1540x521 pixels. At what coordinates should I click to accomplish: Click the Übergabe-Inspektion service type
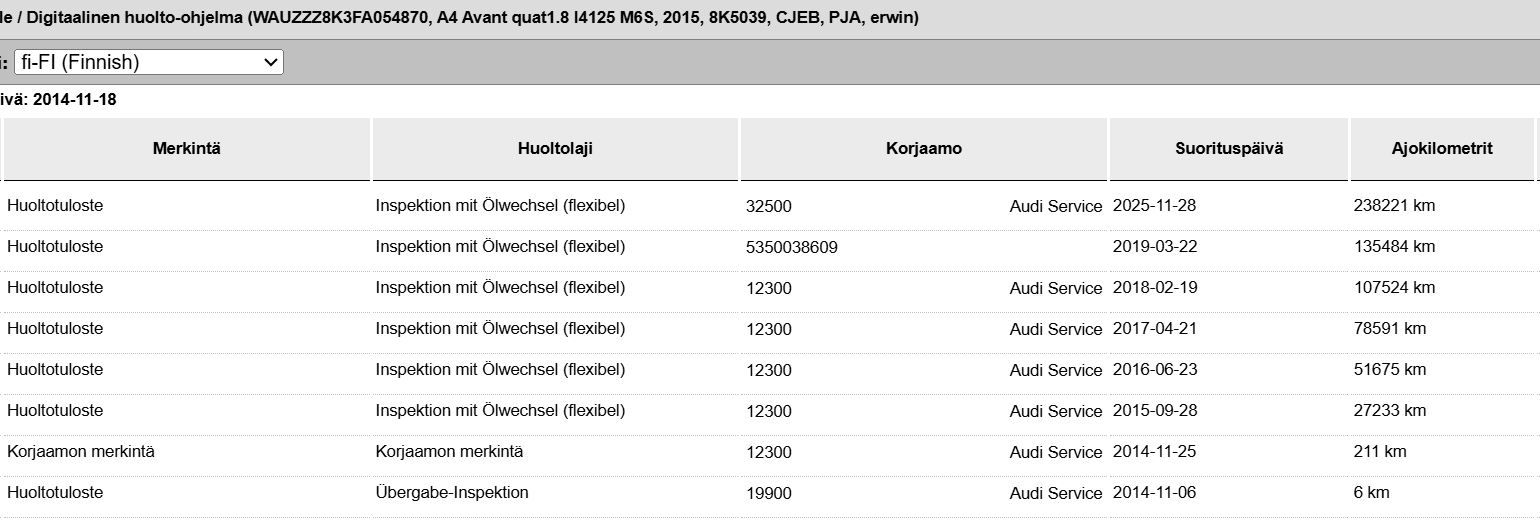pos(452,493)
